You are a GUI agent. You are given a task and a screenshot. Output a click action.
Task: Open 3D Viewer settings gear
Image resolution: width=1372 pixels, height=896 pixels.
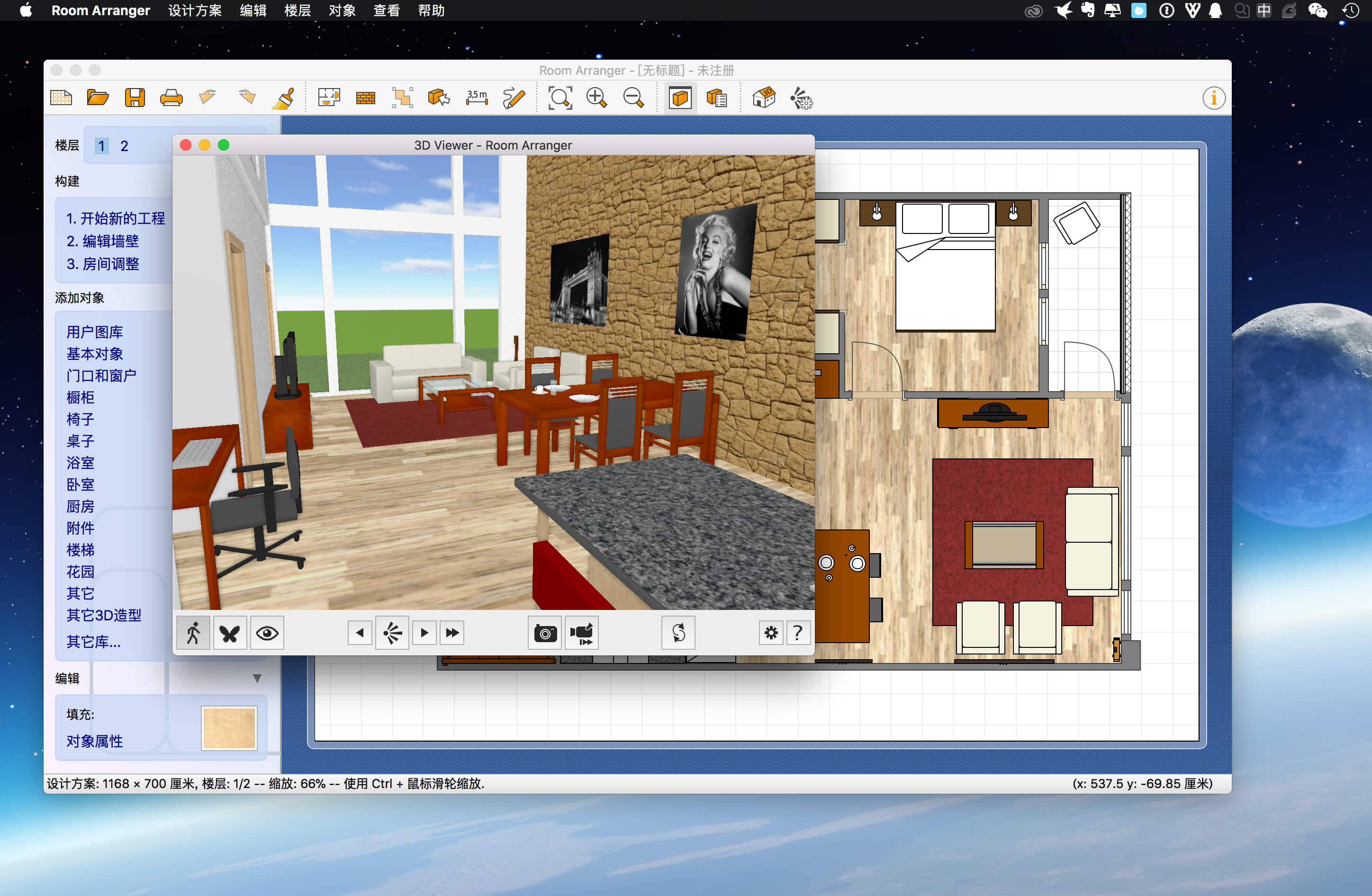coord(771,633)
